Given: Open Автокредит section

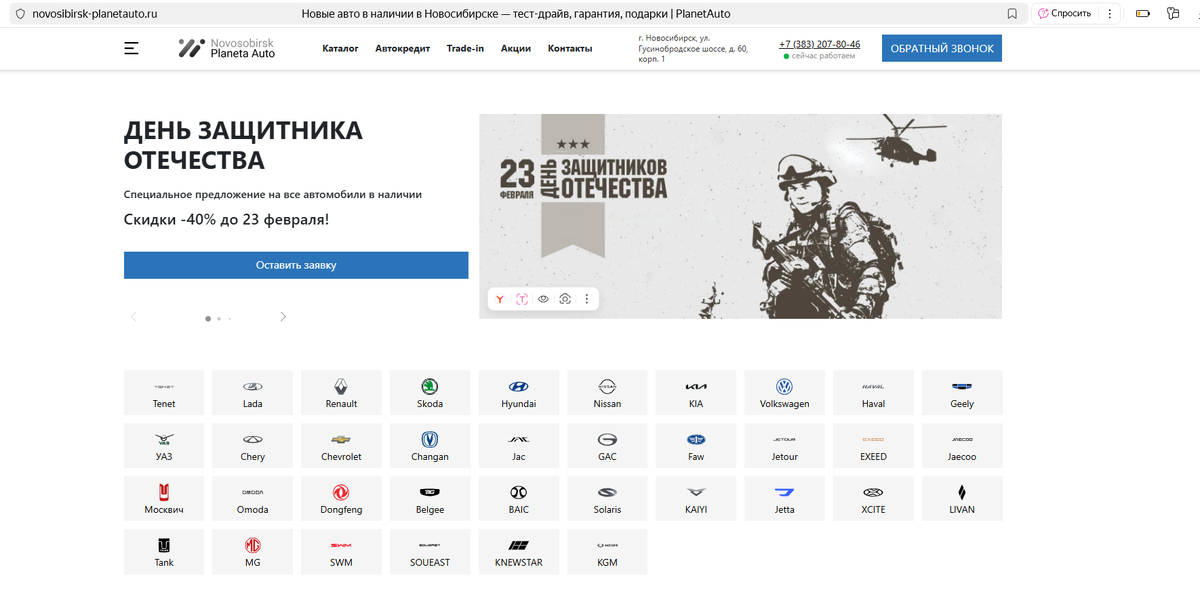Looking at the screenshot, I should click(403, 48).
